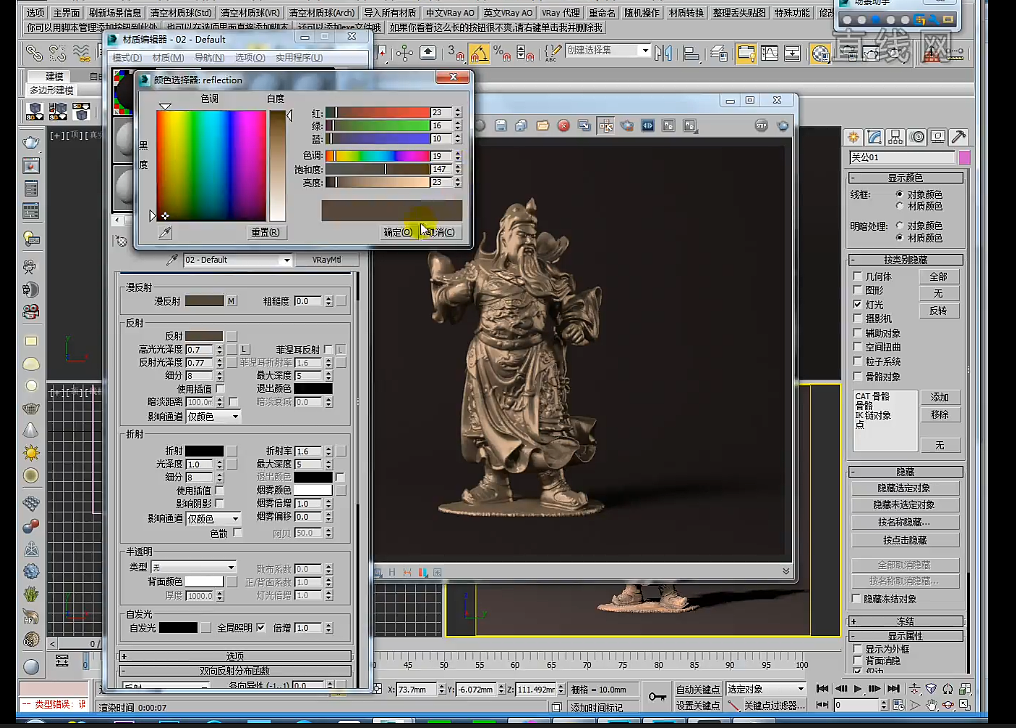
Task: Enable the 几何体 hide-by-category checkbox
Action: [857, 276]
